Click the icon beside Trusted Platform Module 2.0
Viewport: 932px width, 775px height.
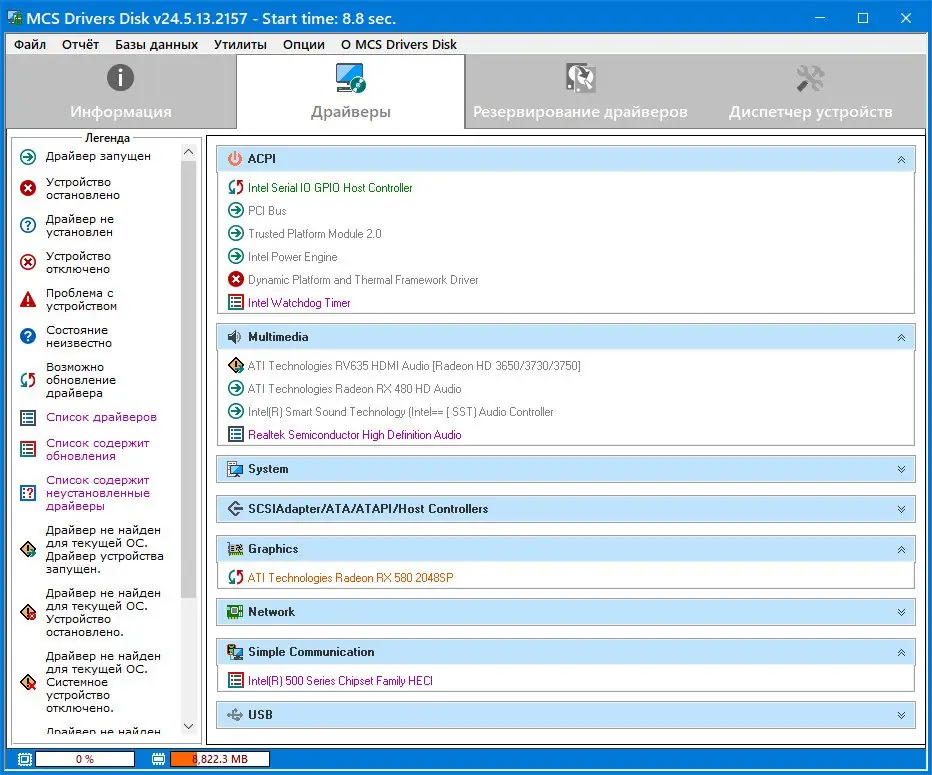pos(236,234)
